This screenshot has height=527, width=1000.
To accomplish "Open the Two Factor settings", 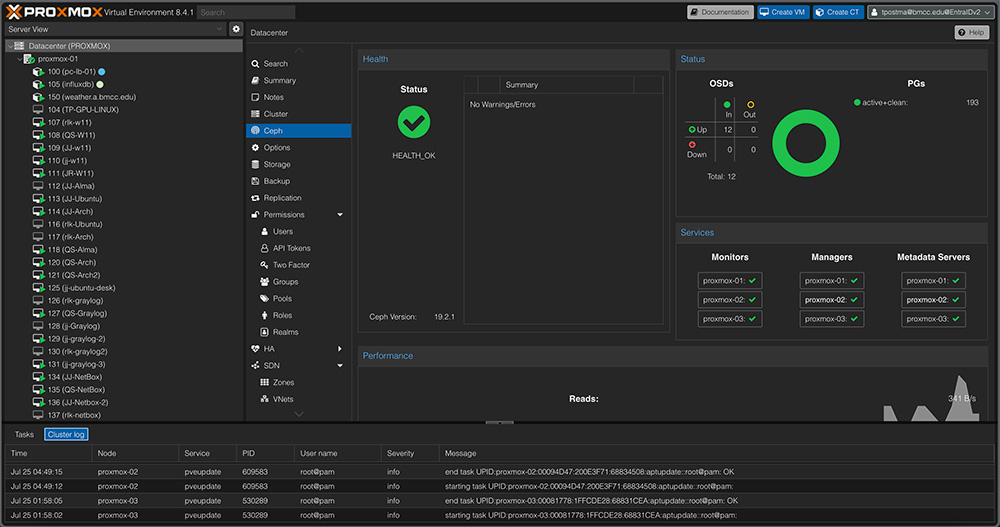I will [293, 265].
